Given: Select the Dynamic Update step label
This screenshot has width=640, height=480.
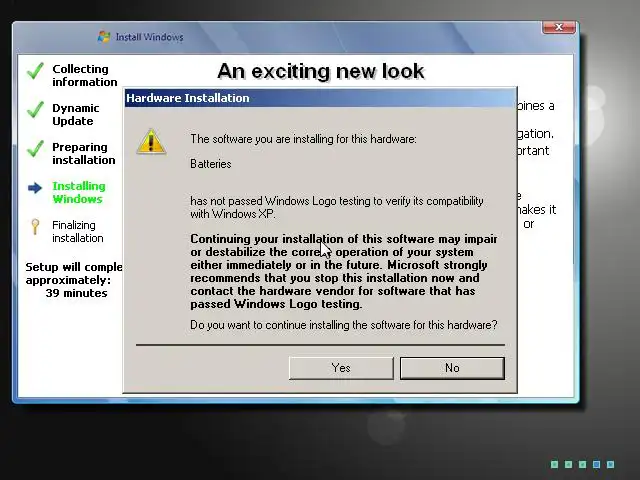Looking at the screenshot, I should pyautogui.click(x=76, y=115).
